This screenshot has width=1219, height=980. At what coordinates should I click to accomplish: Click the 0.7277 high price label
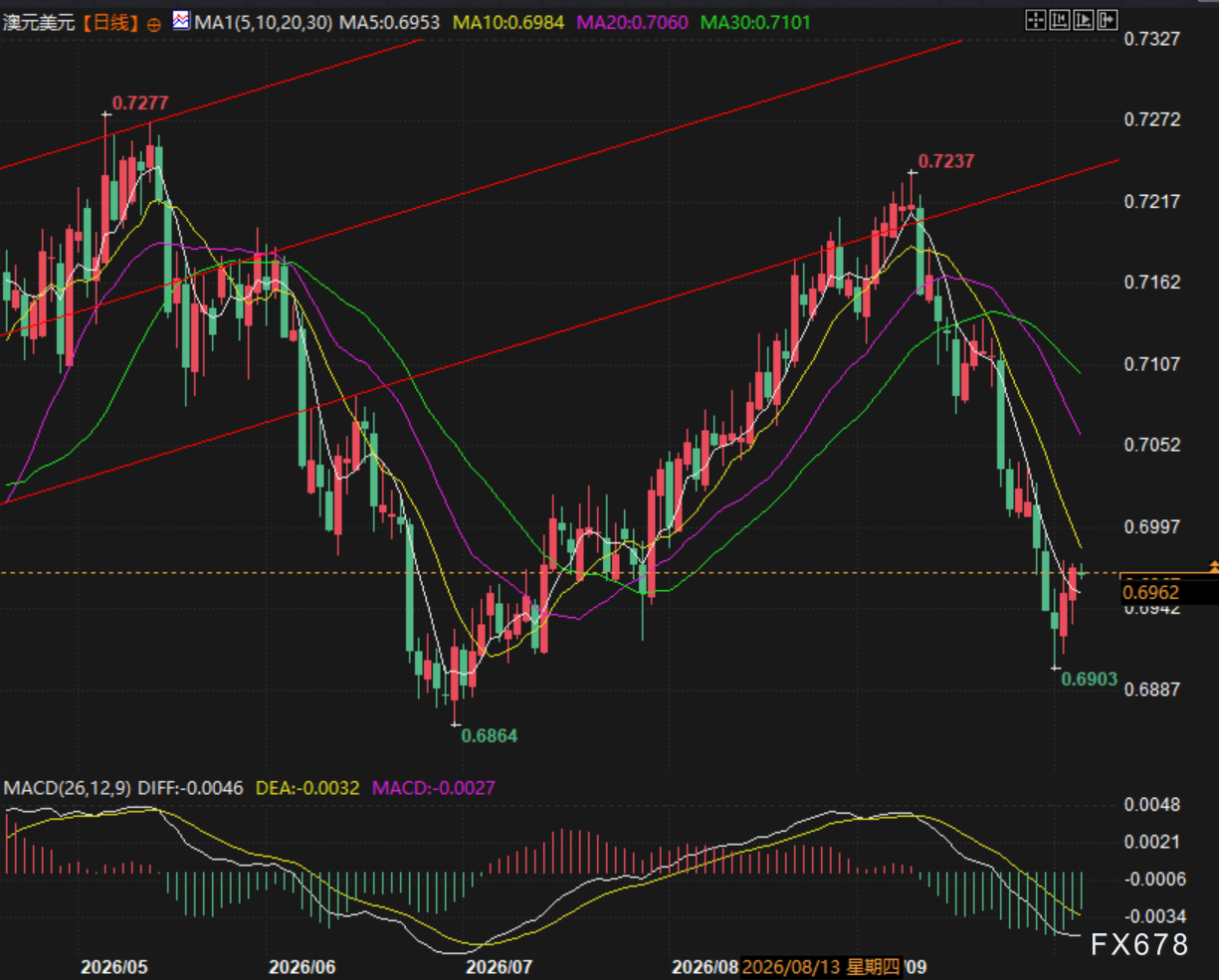tap(140, 102)
